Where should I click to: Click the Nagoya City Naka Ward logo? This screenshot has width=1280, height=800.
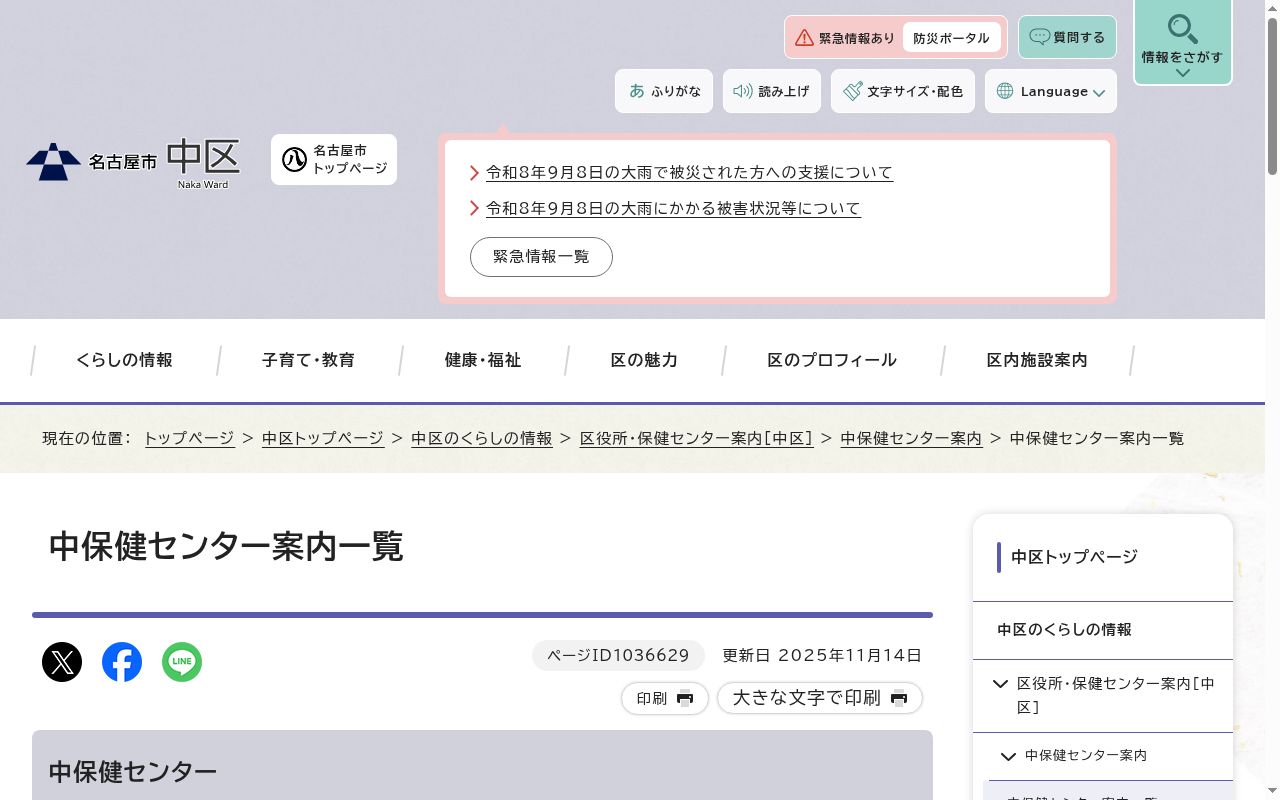pyautogui.click(x=133, y=163)
